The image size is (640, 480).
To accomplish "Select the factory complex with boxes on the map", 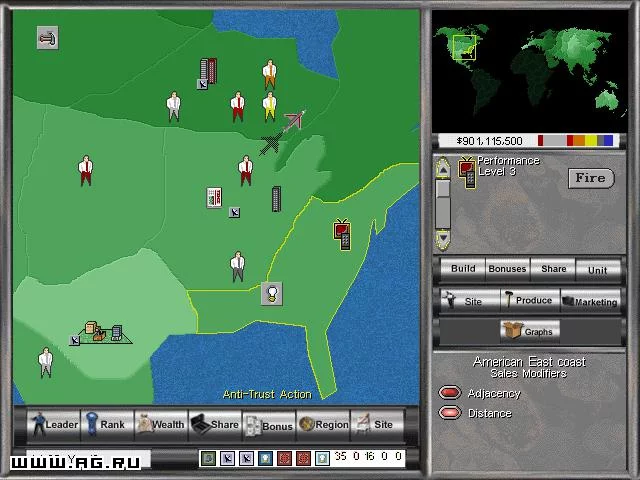I will [105, 332].
